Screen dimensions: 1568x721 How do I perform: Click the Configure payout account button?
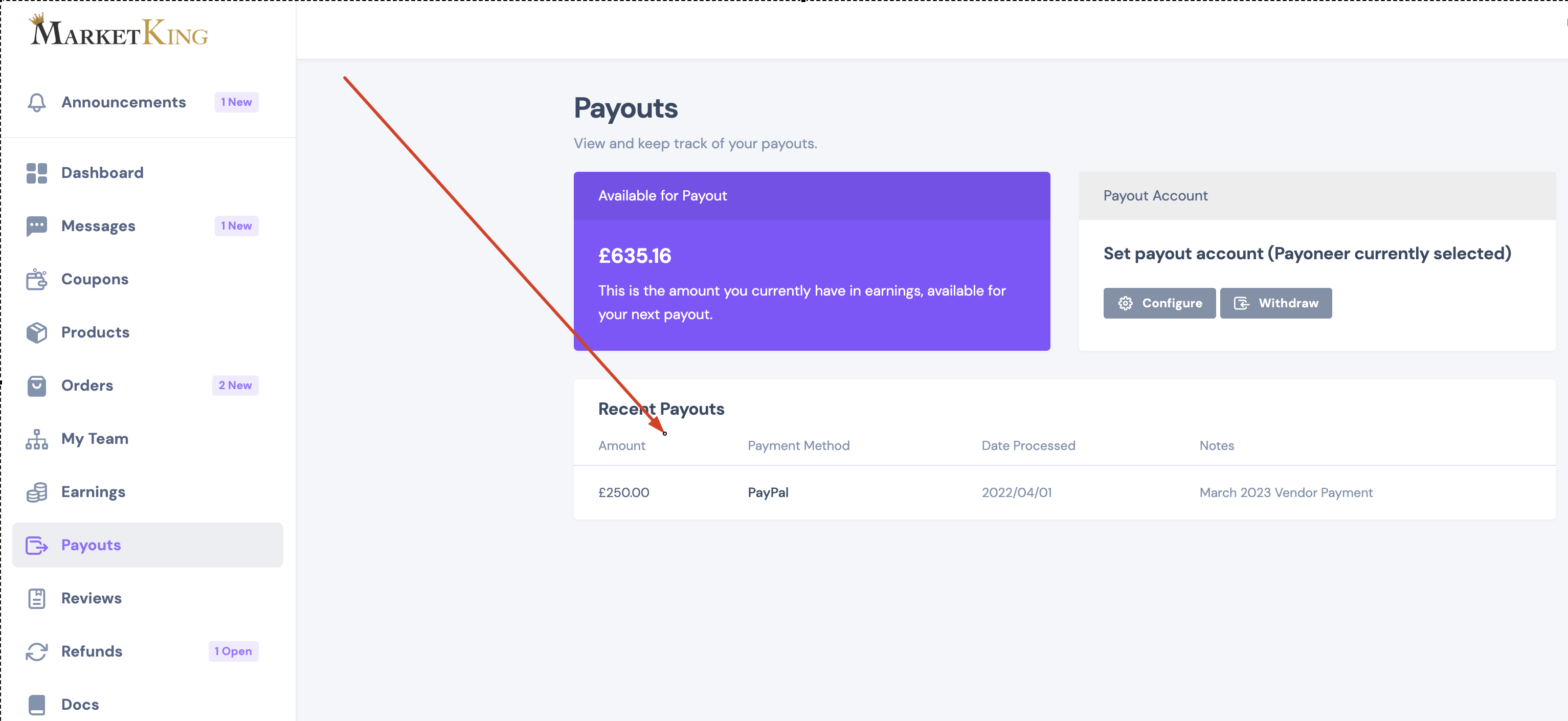1159,303
